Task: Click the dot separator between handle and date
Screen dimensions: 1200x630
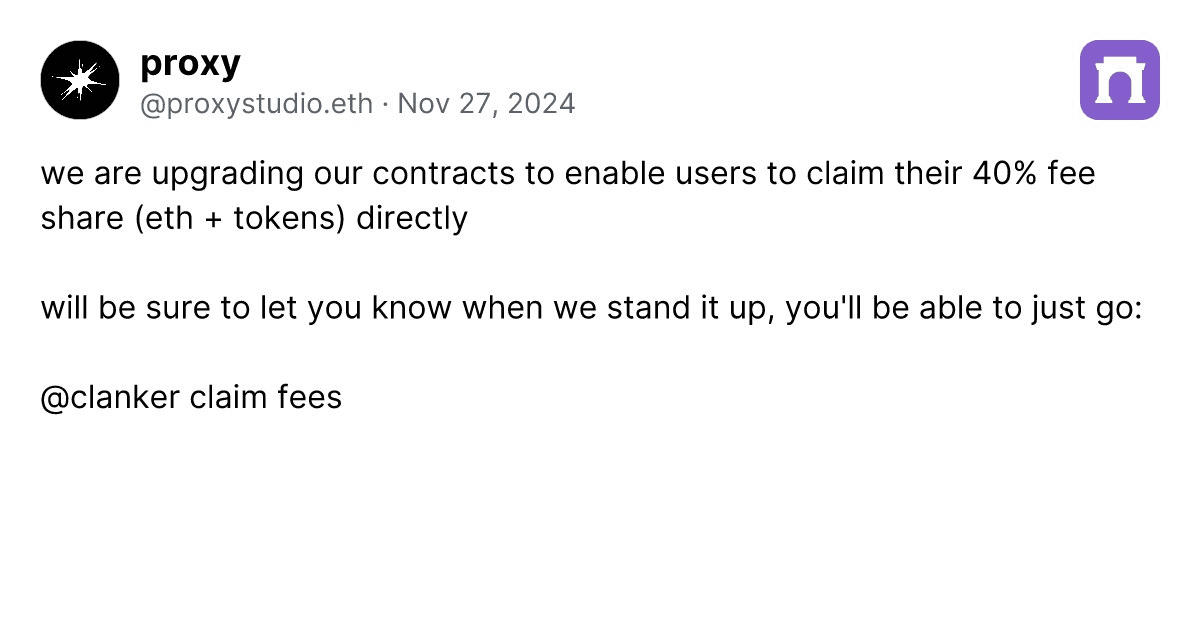Action: coord(386,104)
